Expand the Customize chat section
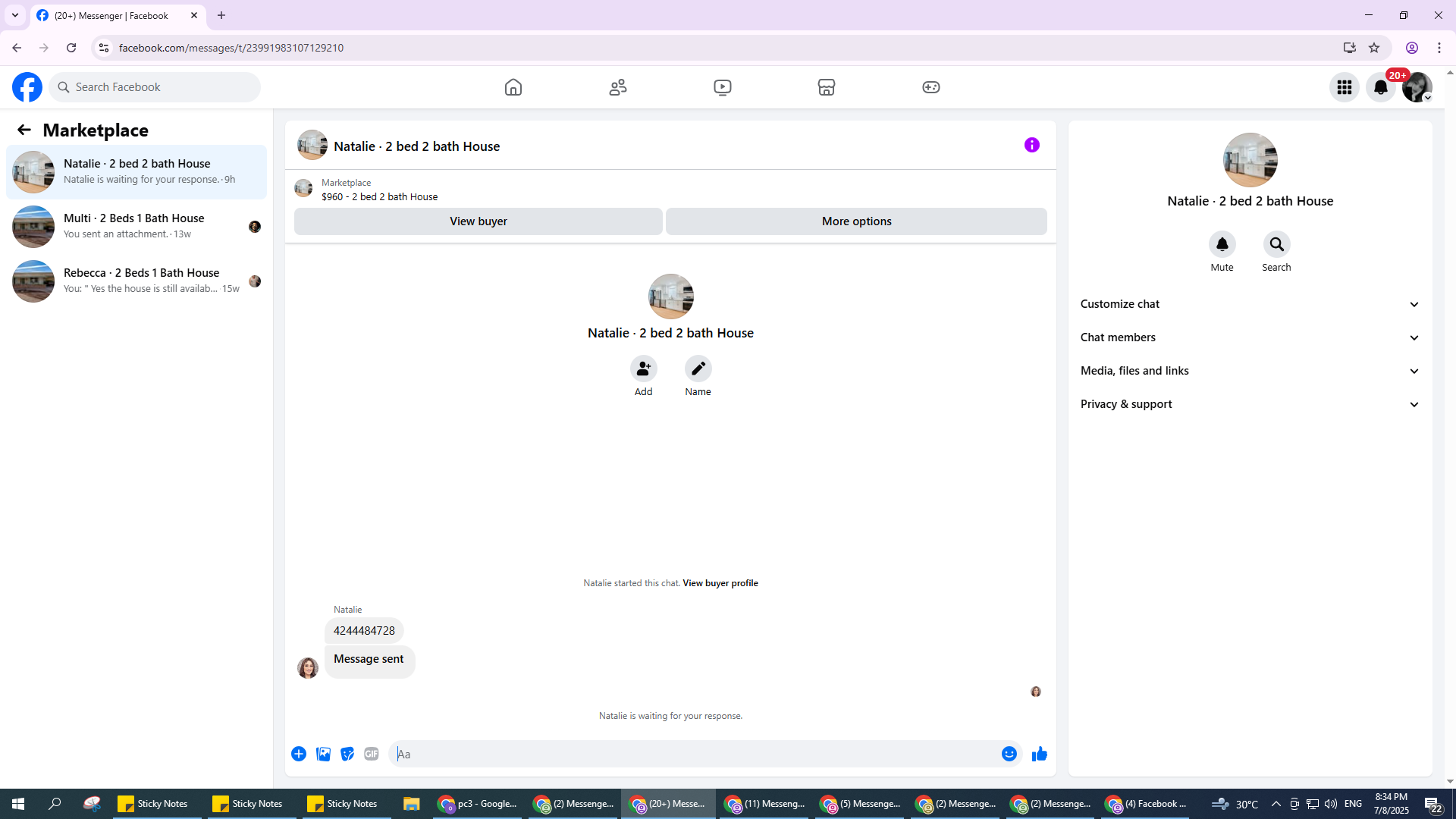 point(1249,304)
